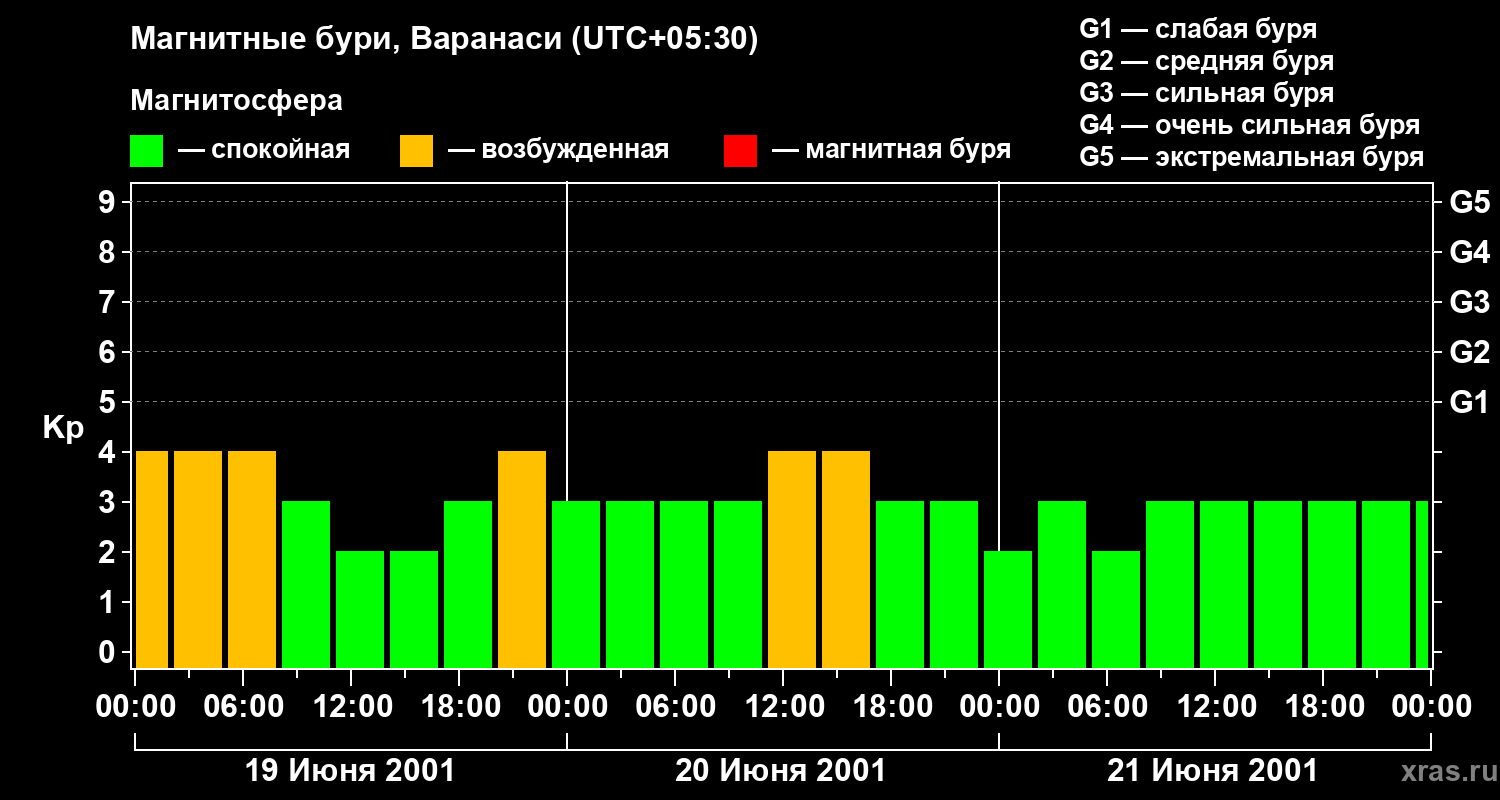Click the '06:00' time label under 19 June
This screenshot has width=1500, height=800.
click(x=243, y=706)
